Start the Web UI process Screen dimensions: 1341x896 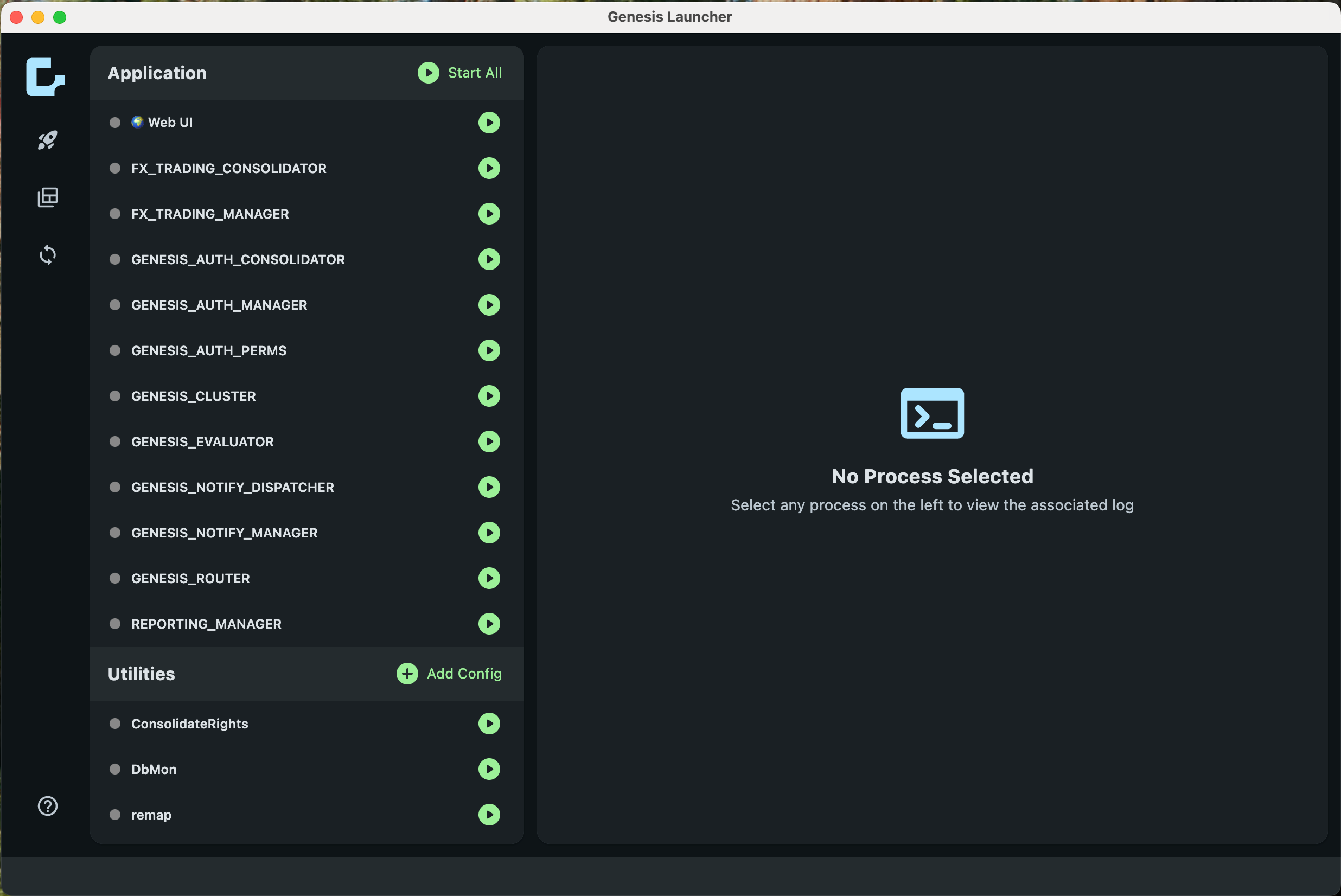click(489, 122)
